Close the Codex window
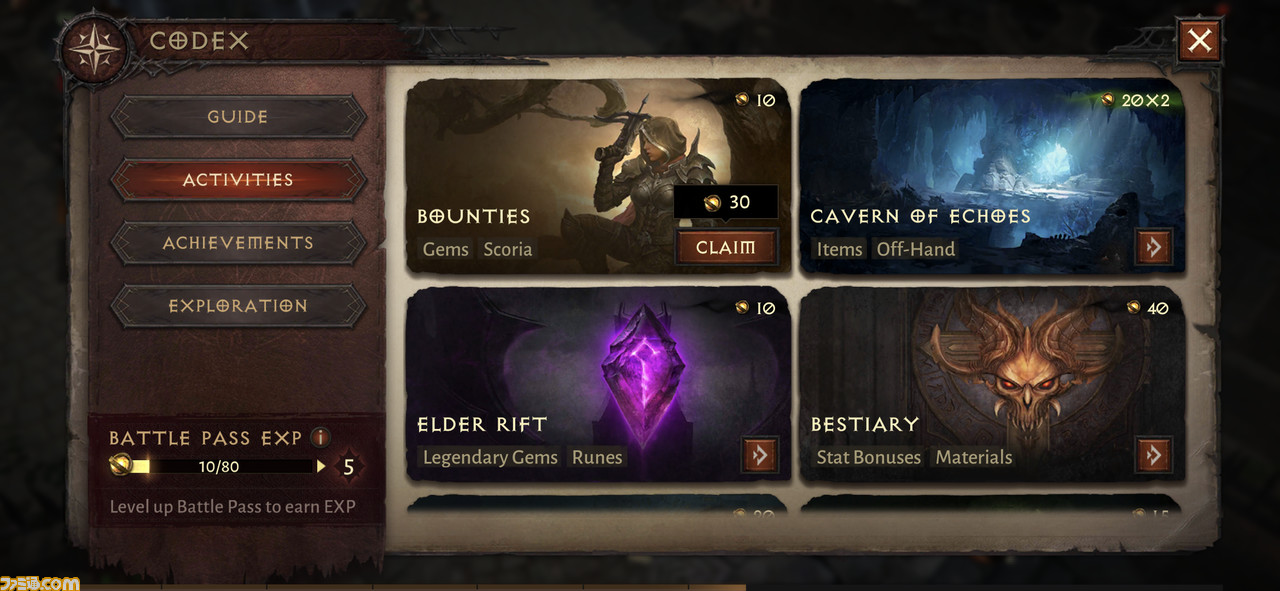 (1199, 41)
